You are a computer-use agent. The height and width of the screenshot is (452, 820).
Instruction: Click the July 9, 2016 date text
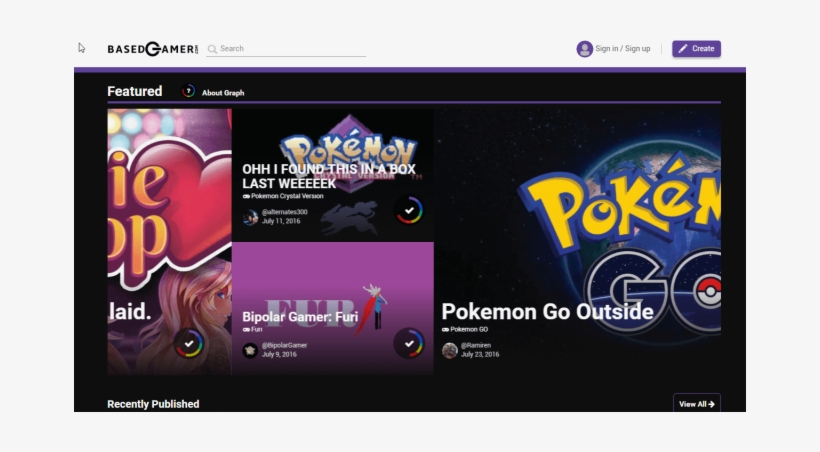pos(279,355)
